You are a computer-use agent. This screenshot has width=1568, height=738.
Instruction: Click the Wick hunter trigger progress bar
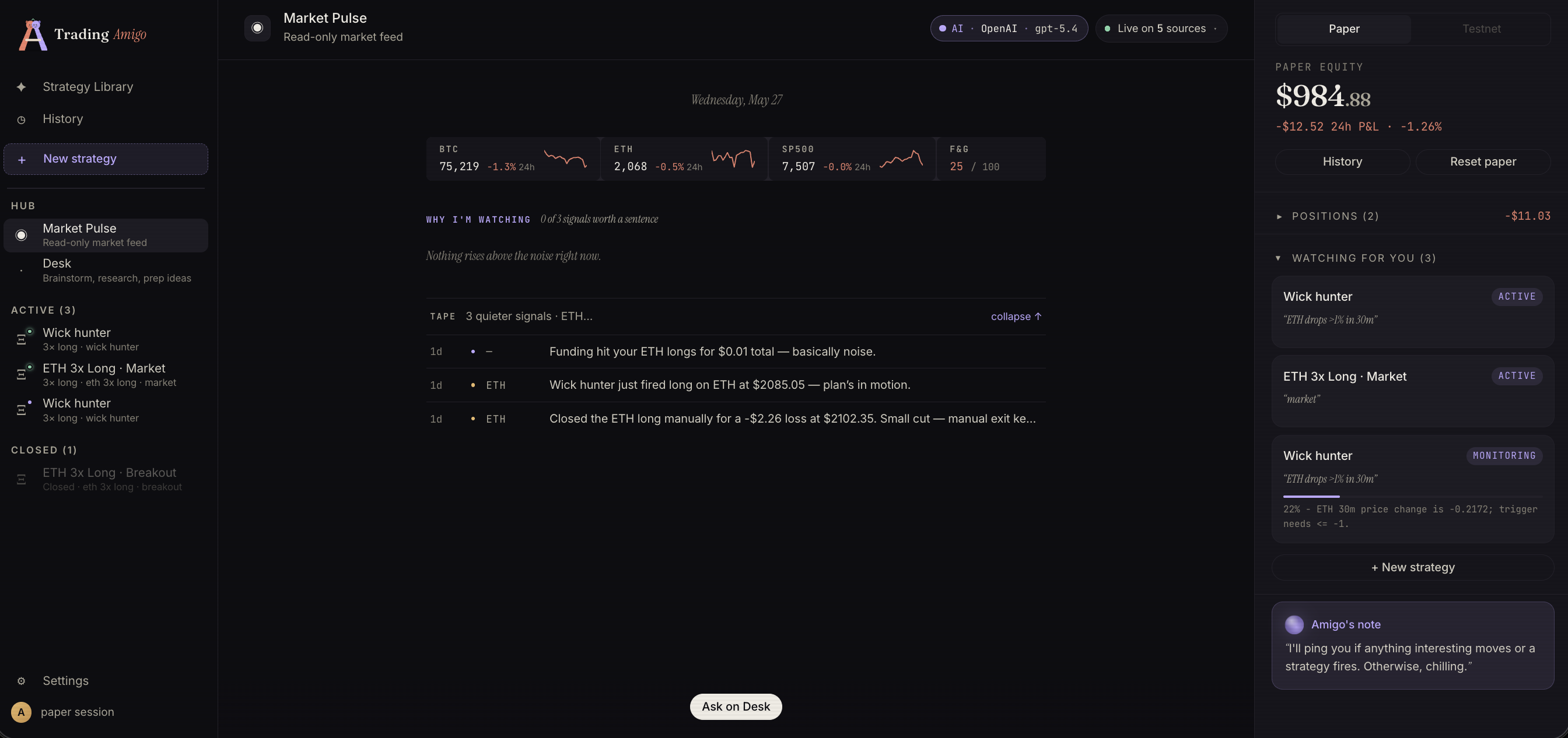(1413, 497)
